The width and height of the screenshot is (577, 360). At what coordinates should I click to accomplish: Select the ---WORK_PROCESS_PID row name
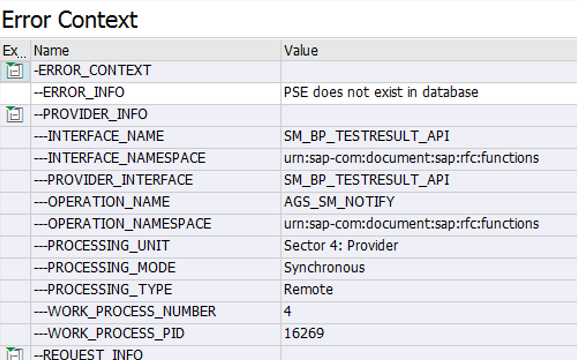coord(109,333)
